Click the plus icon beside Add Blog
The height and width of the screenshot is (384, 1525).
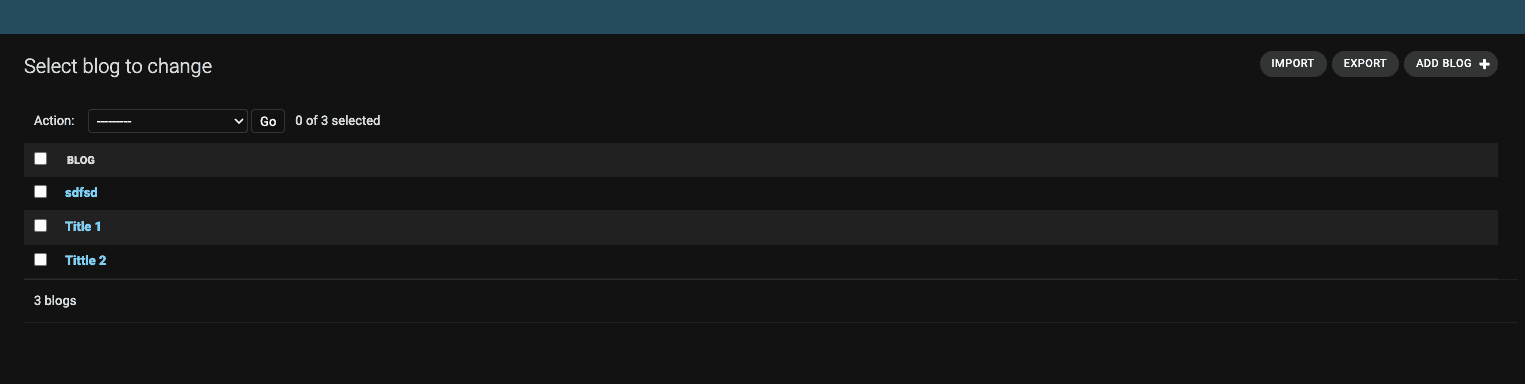click(1484, 64)
